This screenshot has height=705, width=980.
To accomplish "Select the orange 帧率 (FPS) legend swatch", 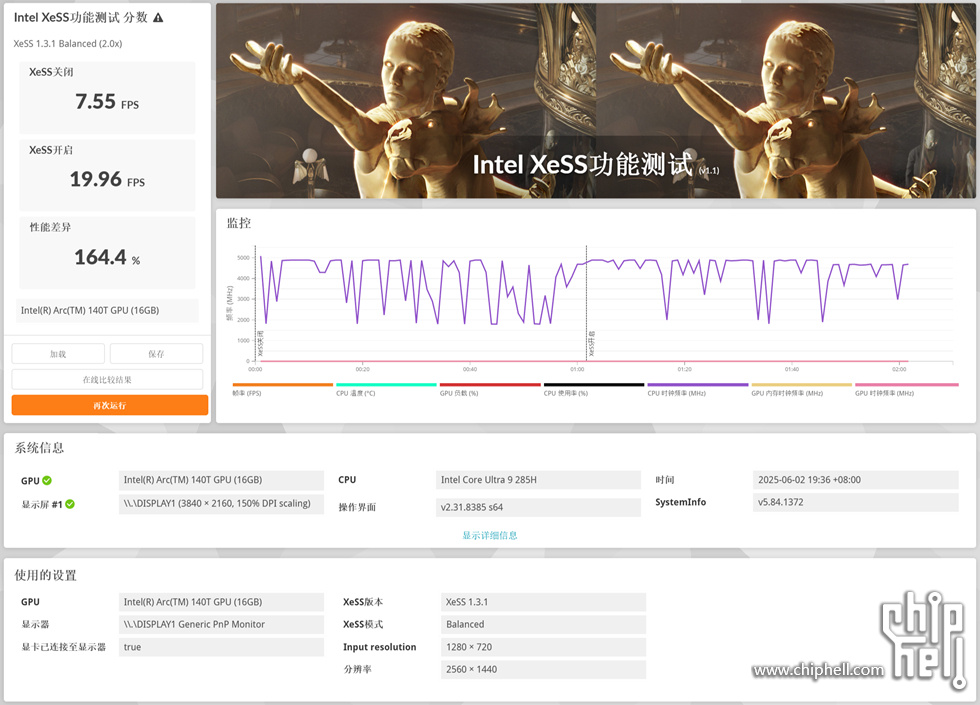I will [282, 385].
